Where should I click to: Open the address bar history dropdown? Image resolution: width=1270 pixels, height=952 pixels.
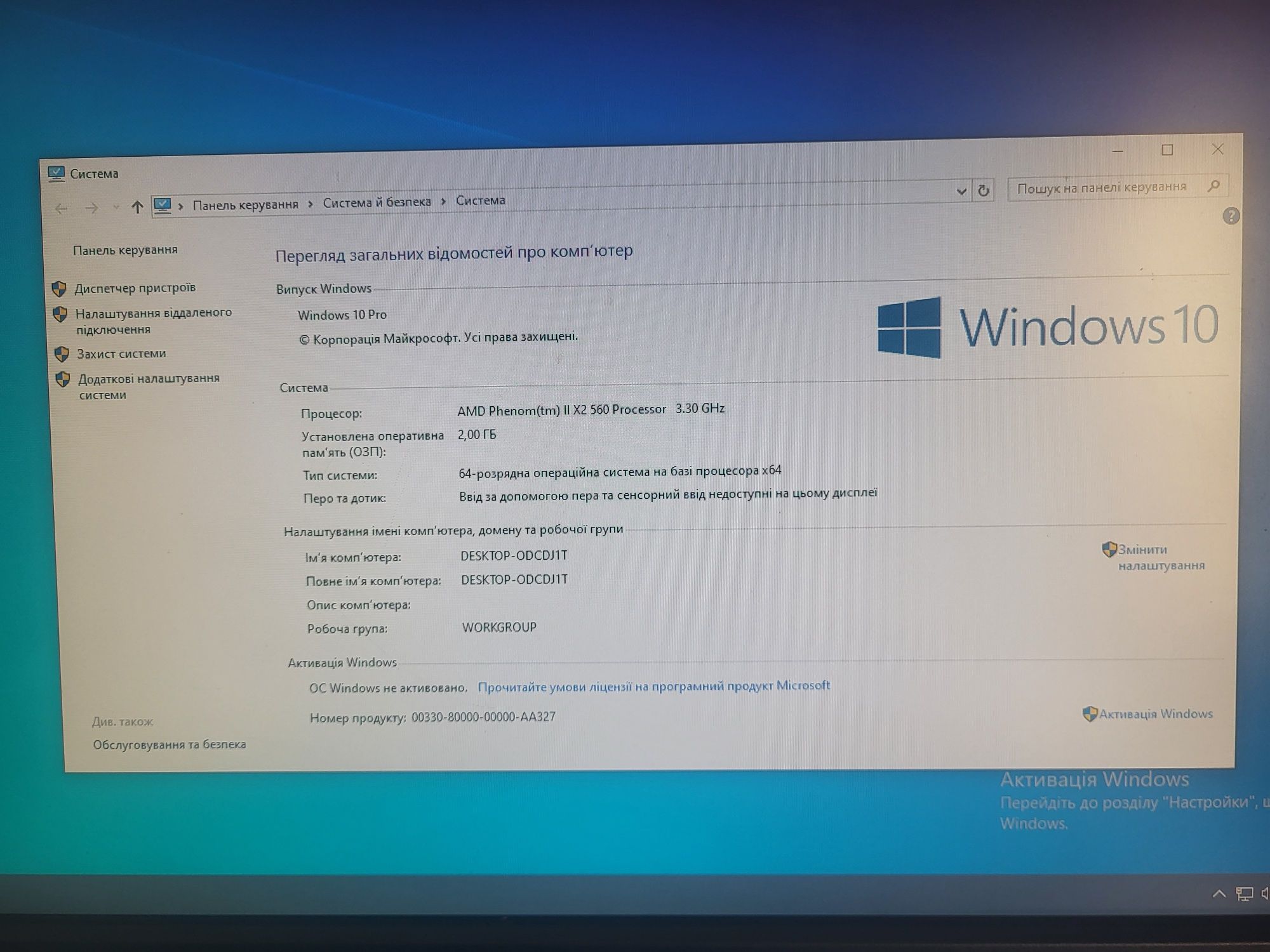click(961, 191)
